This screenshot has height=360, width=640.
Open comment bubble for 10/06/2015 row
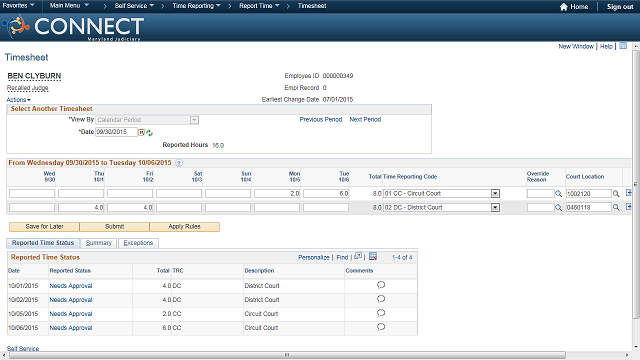381,327
